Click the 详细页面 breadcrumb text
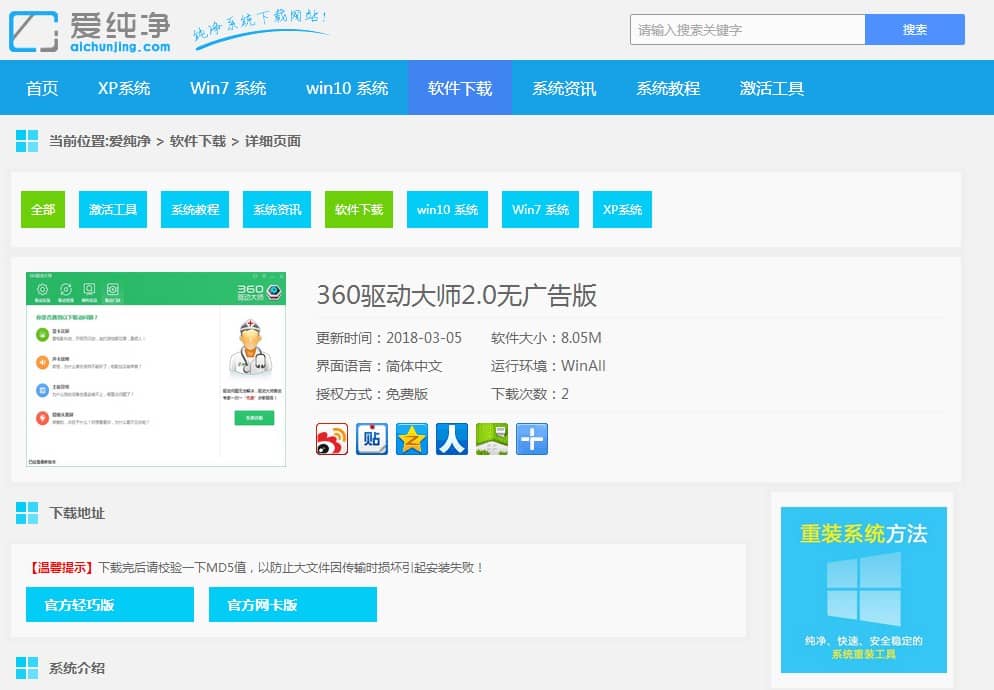The height and width of the screenshot is (690, 994). coord(273,141)
